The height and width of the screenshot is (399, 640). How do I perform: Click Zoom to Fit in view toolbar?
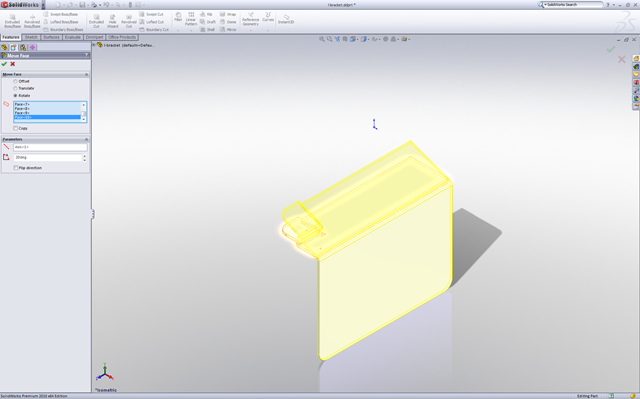coord(322,39)
